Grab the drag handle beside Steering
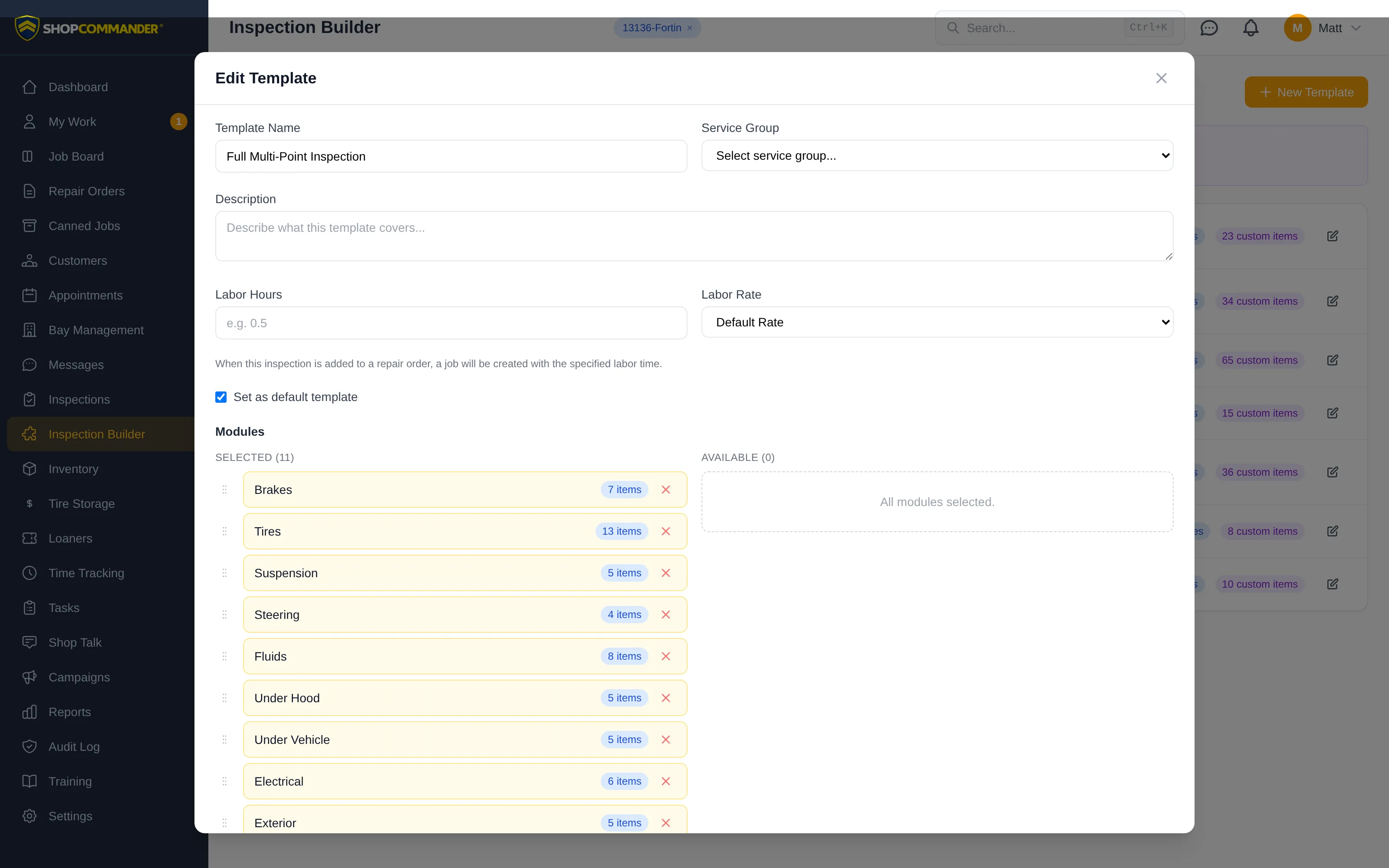 pos(224,615)
